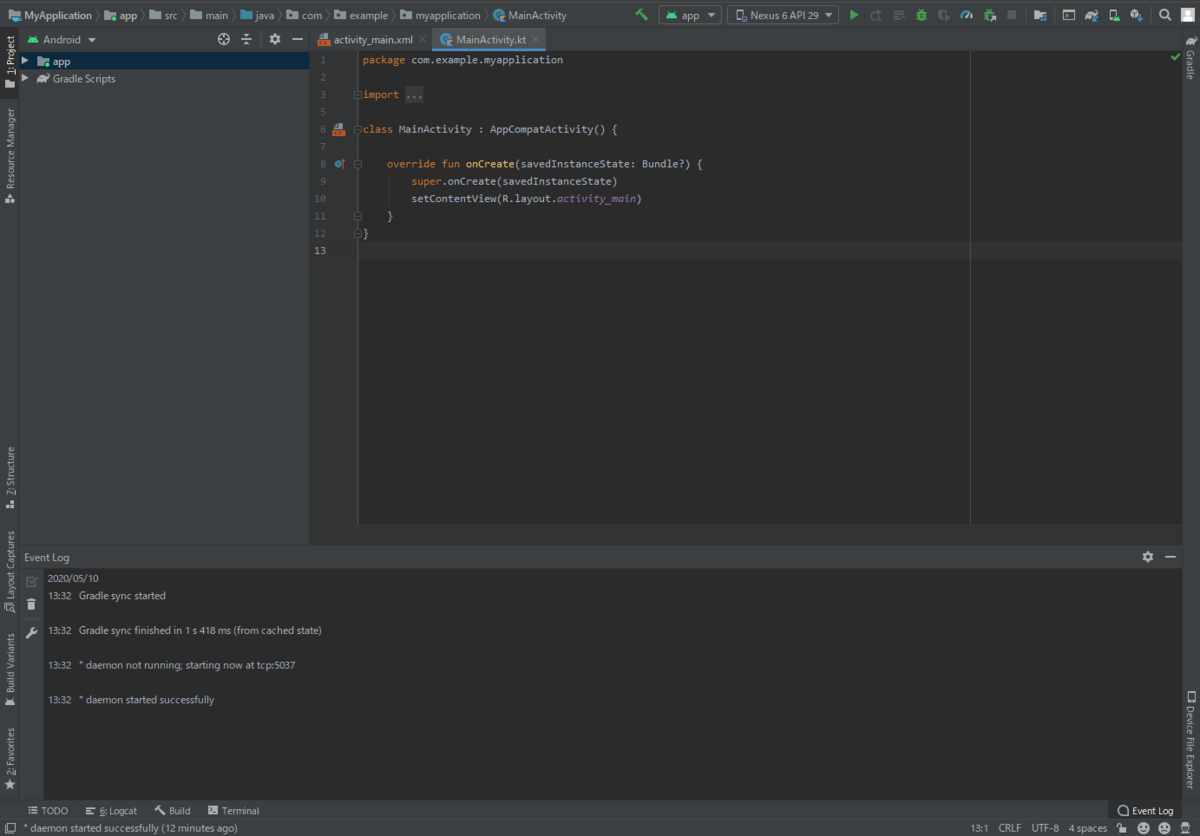Open Project panel gear options
1200x836 pixels.
coord(275,39)
